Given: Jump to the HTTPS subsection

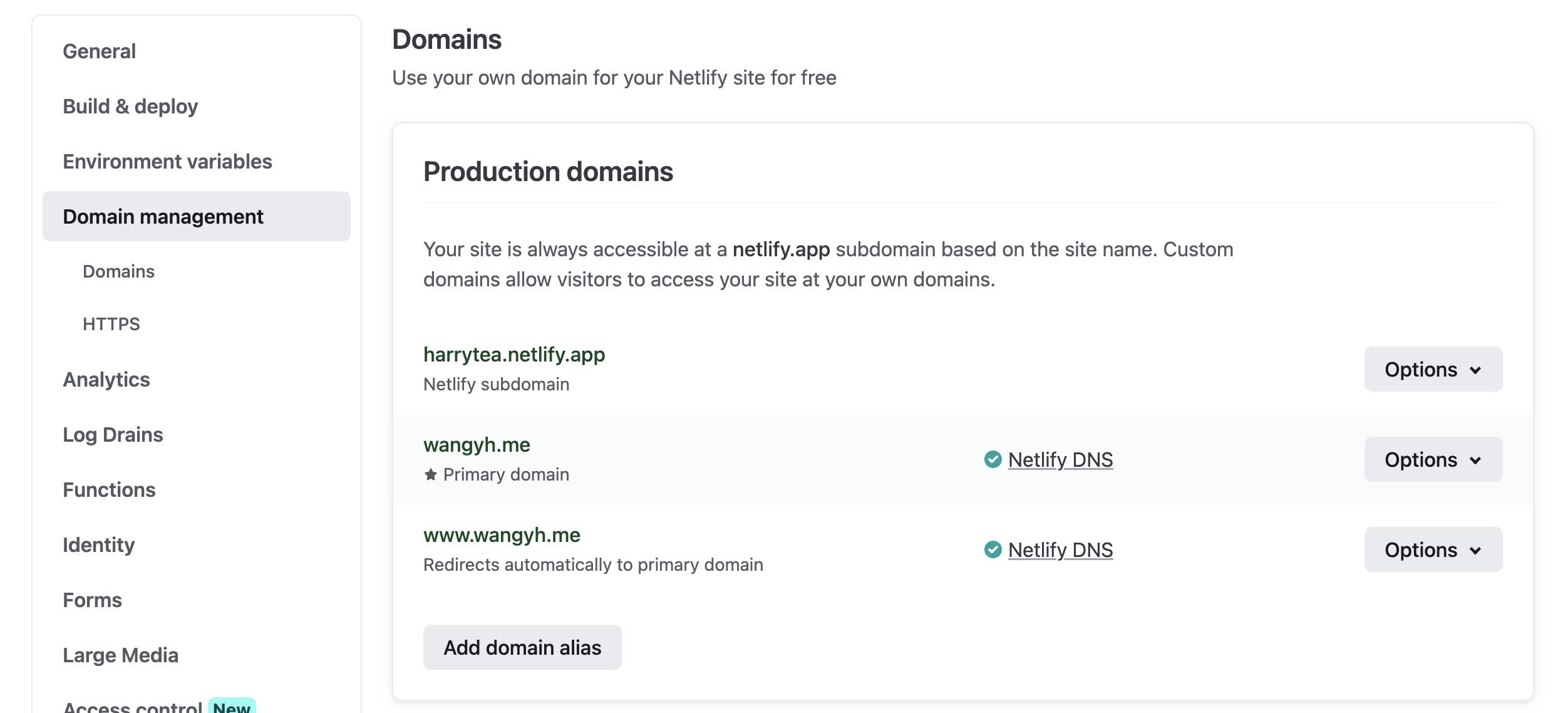Looking at the screenshot, I should pyautogui.click(x=111, y=324).
